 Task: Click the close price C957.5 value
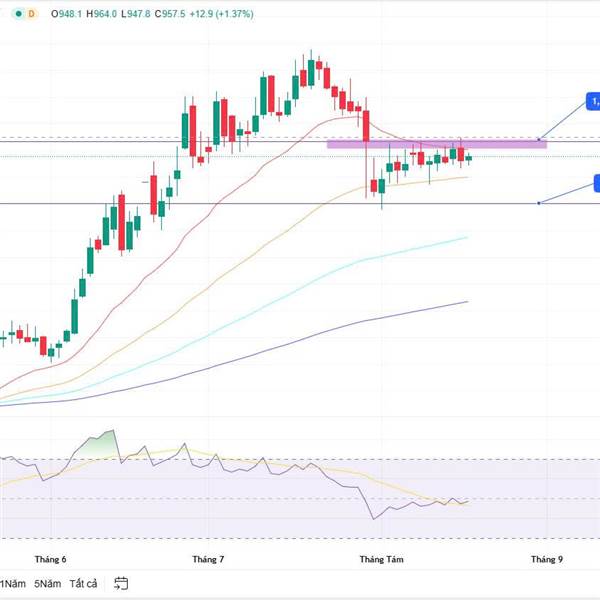(170, 14)
